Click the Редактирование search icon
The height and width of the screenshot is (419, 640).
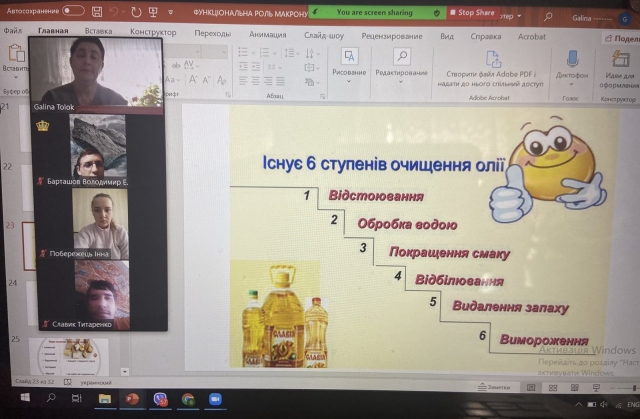coord(402,58)
